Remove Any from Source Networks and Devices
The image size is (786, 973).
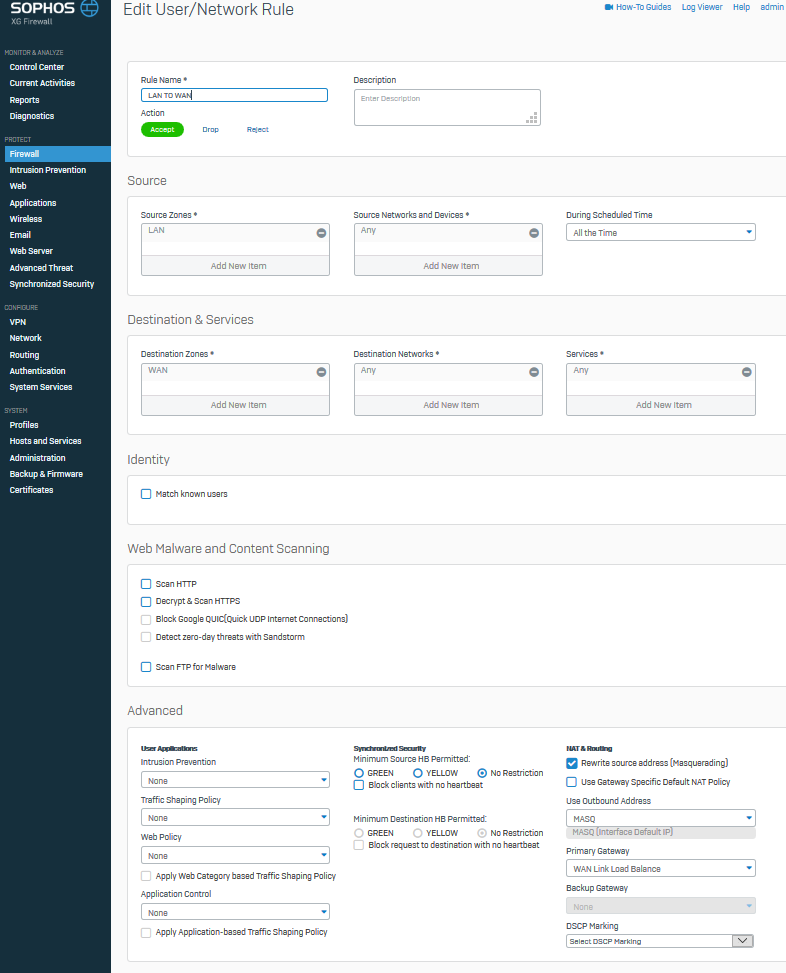(x=534, y=233)
